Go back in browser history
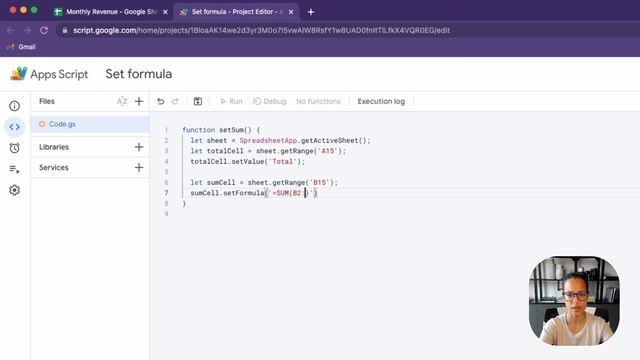This screenshot has height=360, width=640. (x=10, y=30)
